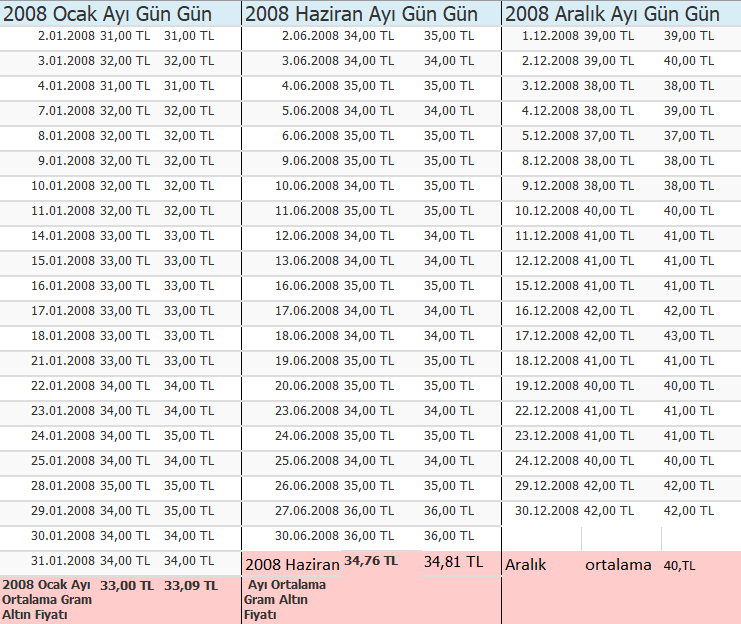Select date cell 12.06.2008
741x624 pixels.
(x=307, y=236)
